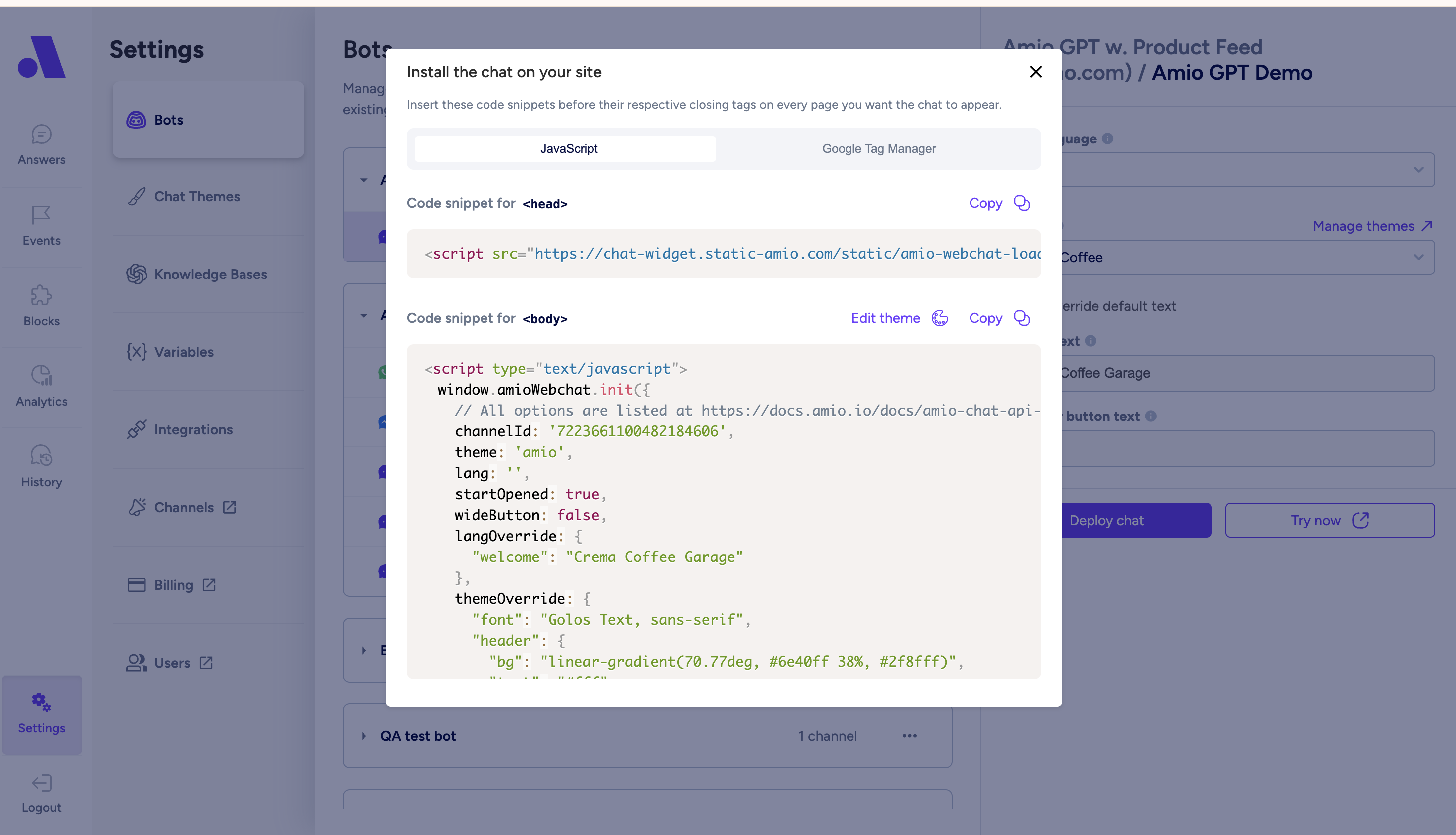Go to Blocks in sidebar
Image resolution: width=1456 pixels, height=835 pixels.
tap(41, 306)
